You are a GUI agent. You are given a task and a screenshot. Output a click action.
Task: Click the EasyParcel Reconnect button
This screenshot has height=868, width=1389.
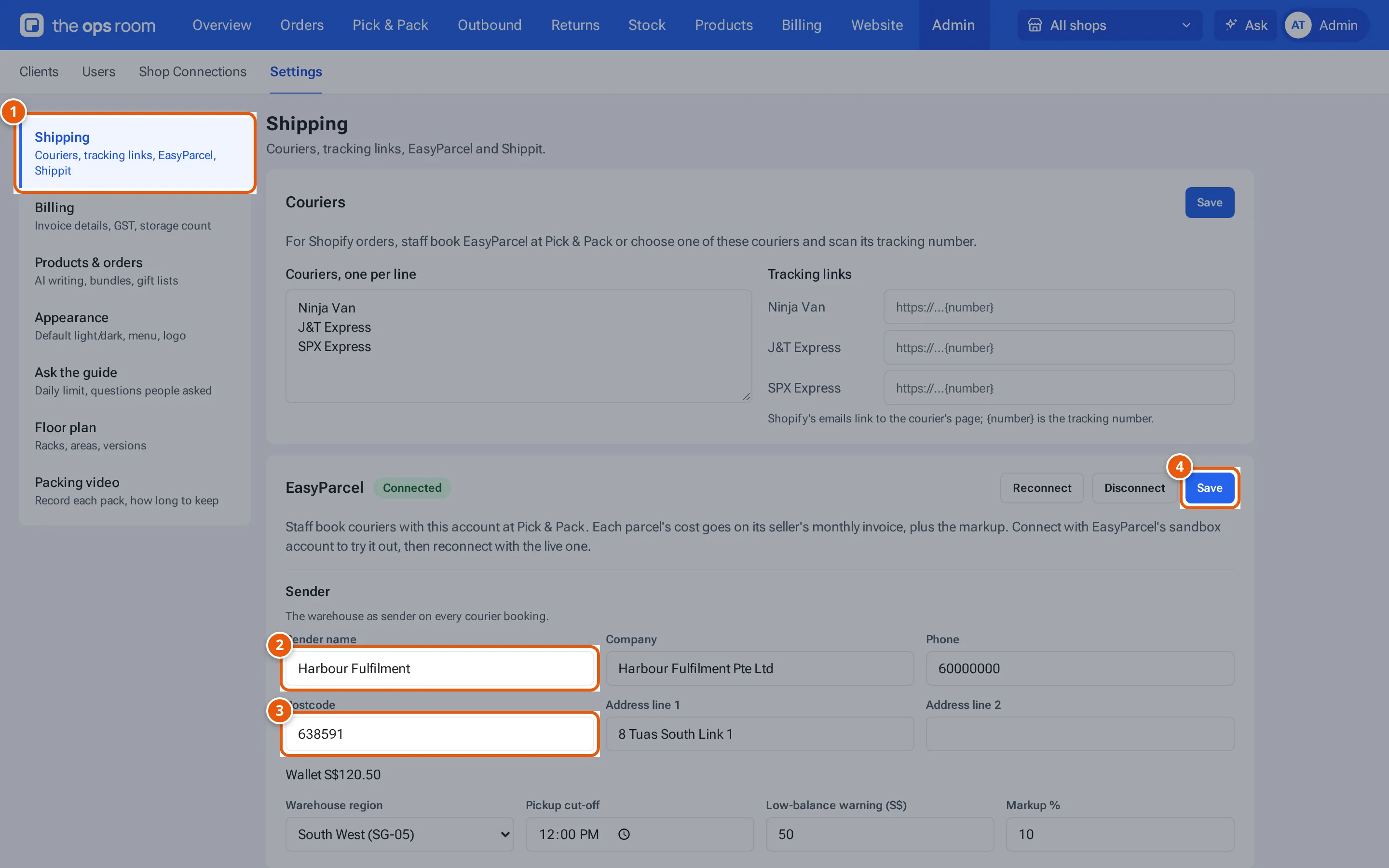(x=1042, y=488)
